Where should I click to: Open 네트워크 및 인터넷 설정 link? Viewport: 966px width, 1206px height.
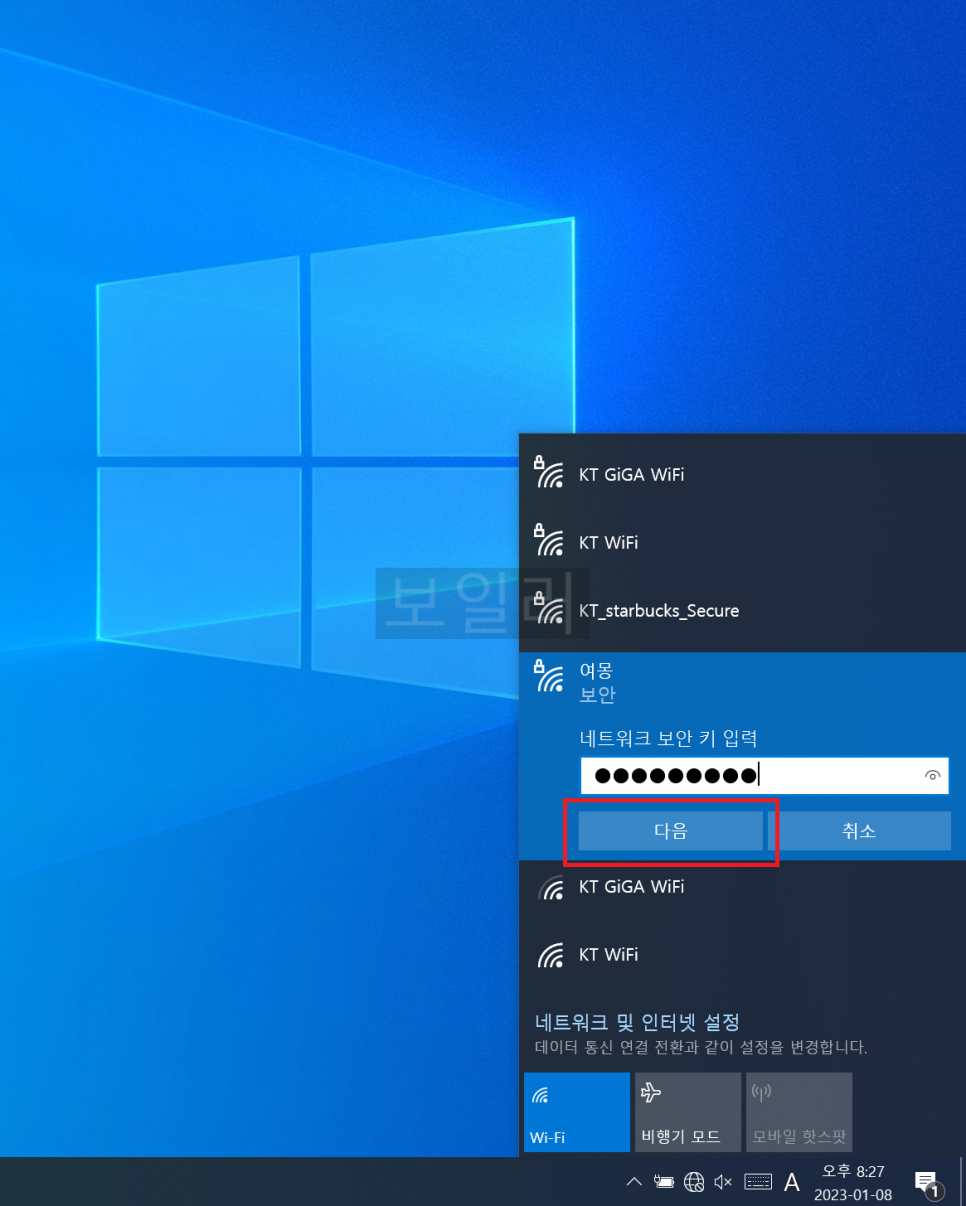637,1022
